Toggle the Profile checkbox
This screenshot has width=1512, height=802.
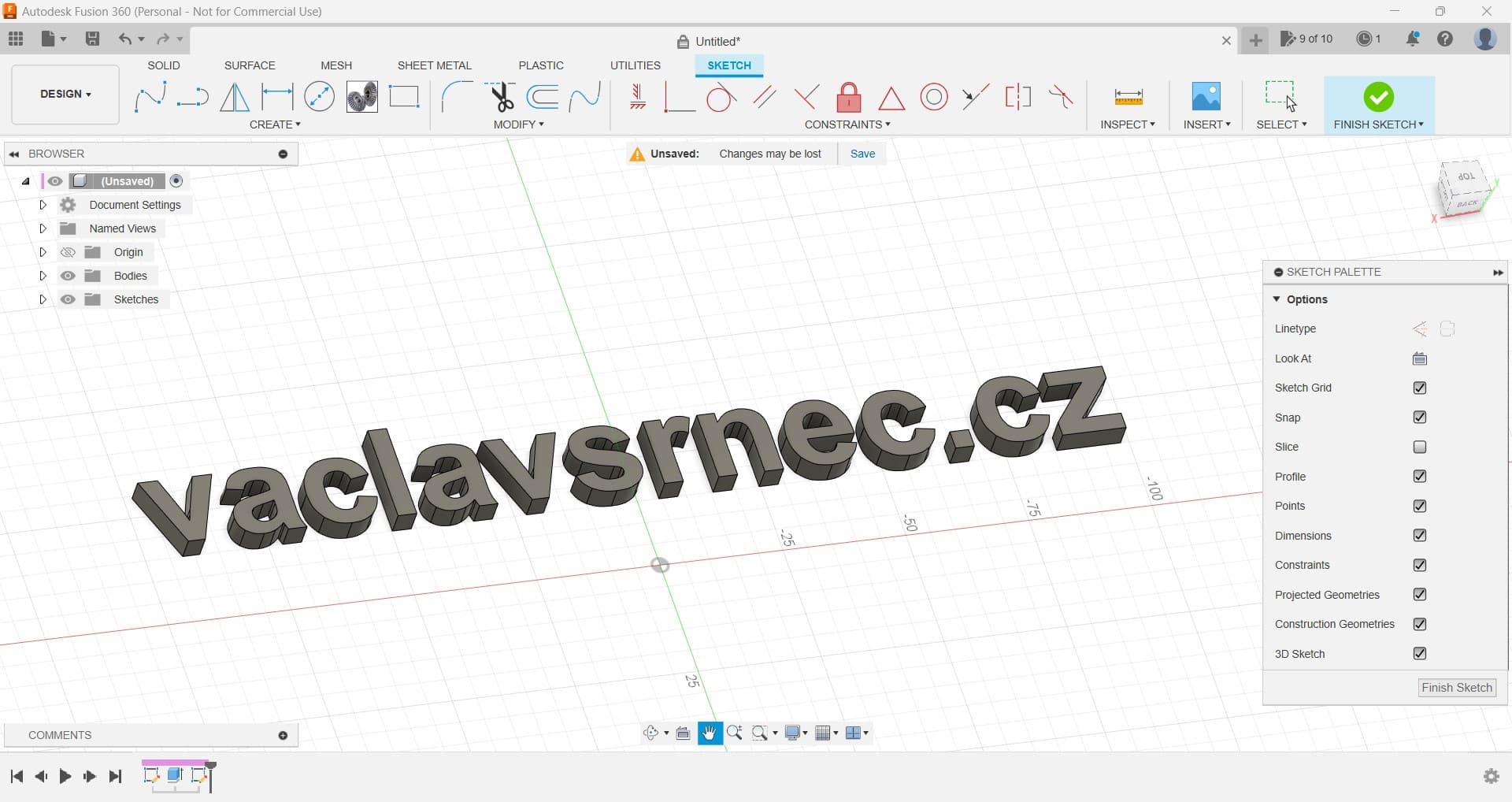pyautogui.click(x=1420, y=476)
